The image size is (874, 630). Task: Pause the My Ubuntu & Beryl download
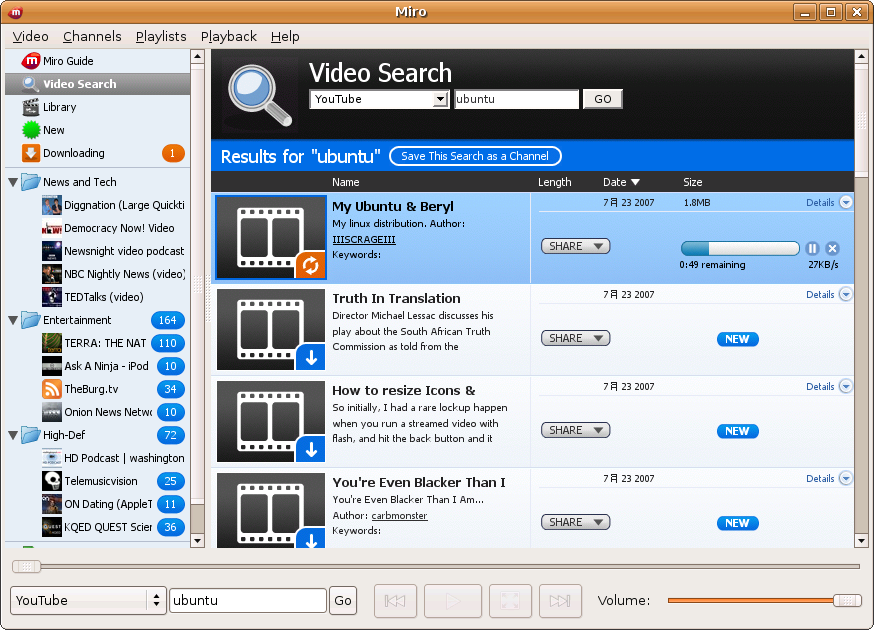pyautogui.click(x=812, y=249)
